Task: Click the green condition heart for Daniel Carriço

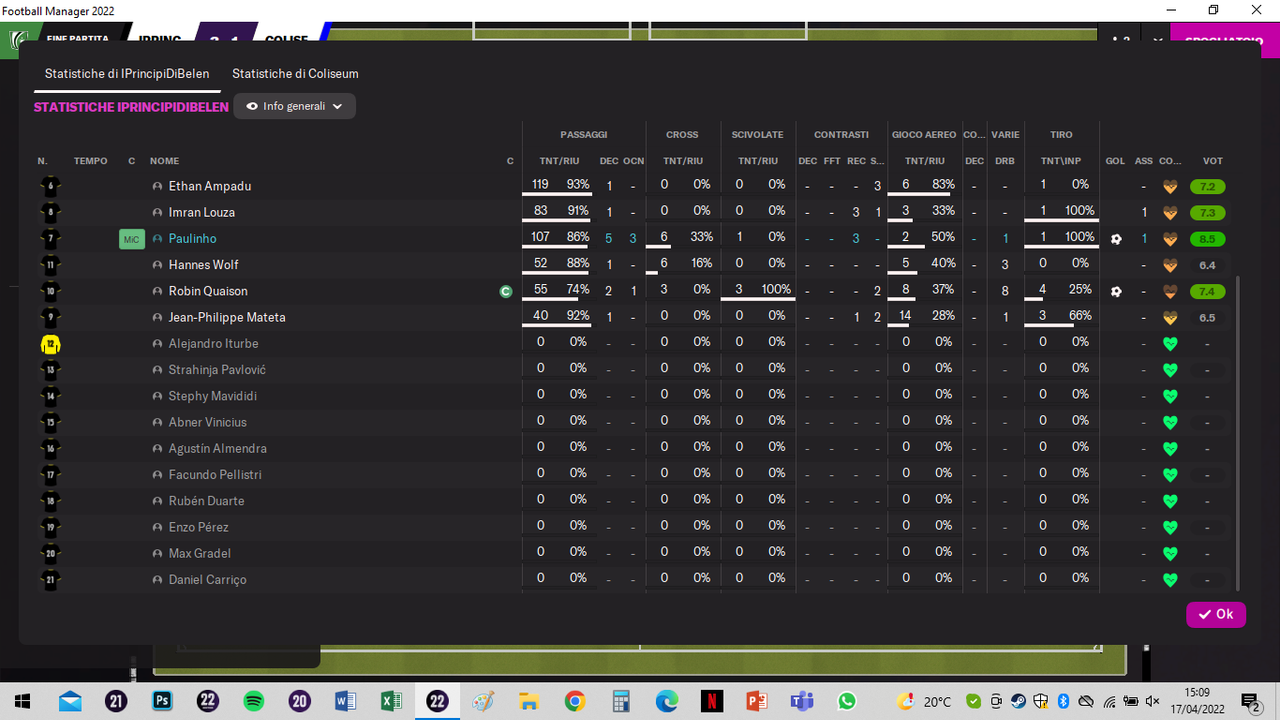Action: click(x=1170, y=580)
